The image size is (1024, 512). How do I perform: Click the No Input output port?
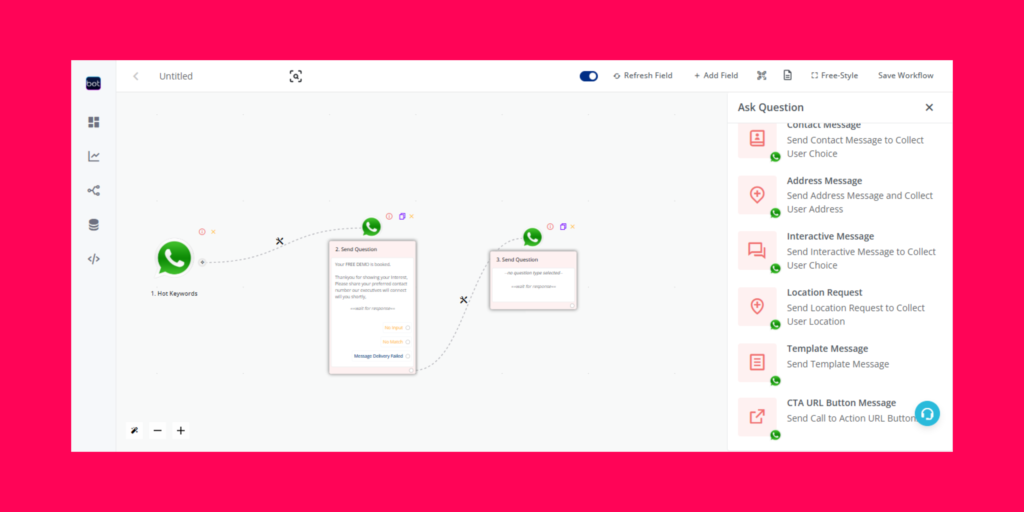408,328
